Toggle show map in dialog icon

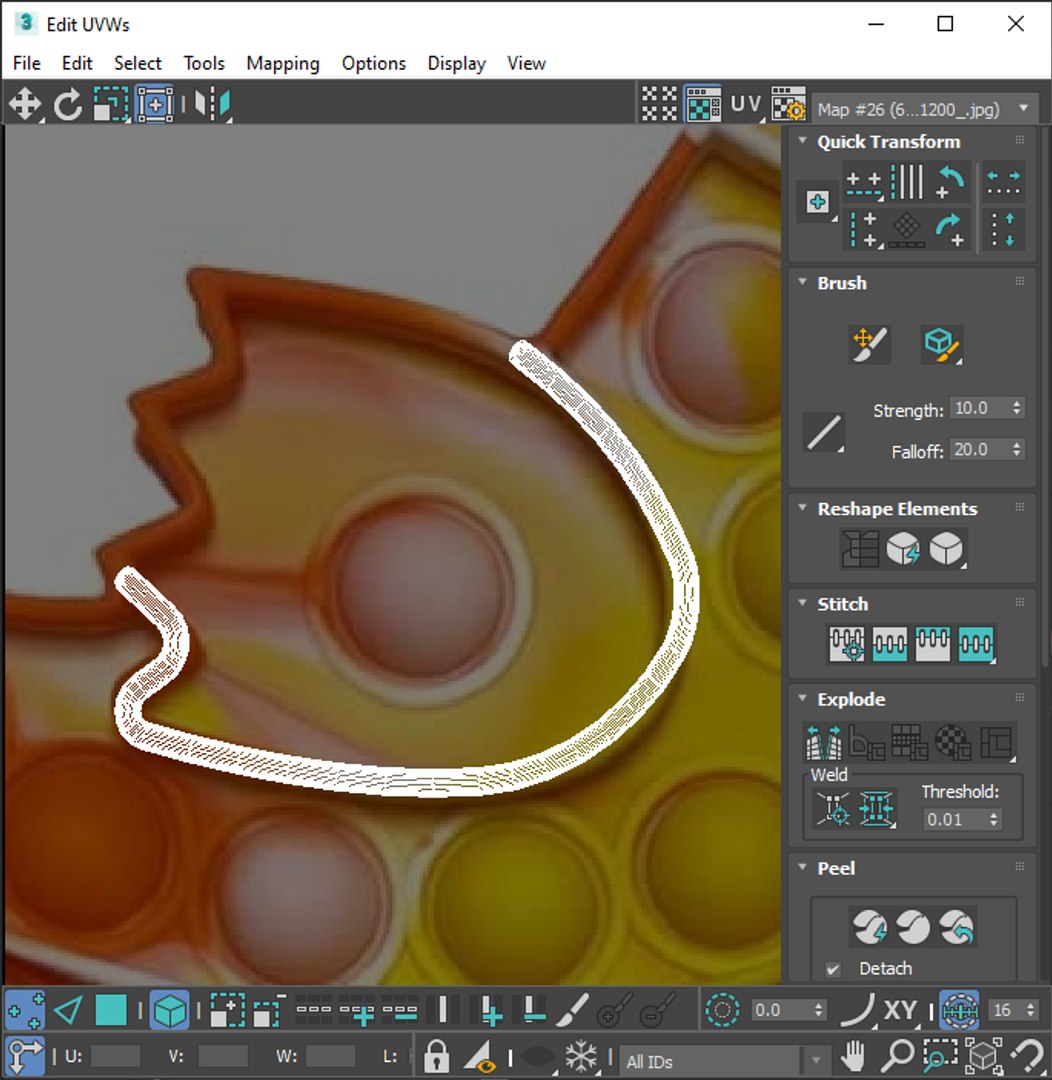[703, 104]
